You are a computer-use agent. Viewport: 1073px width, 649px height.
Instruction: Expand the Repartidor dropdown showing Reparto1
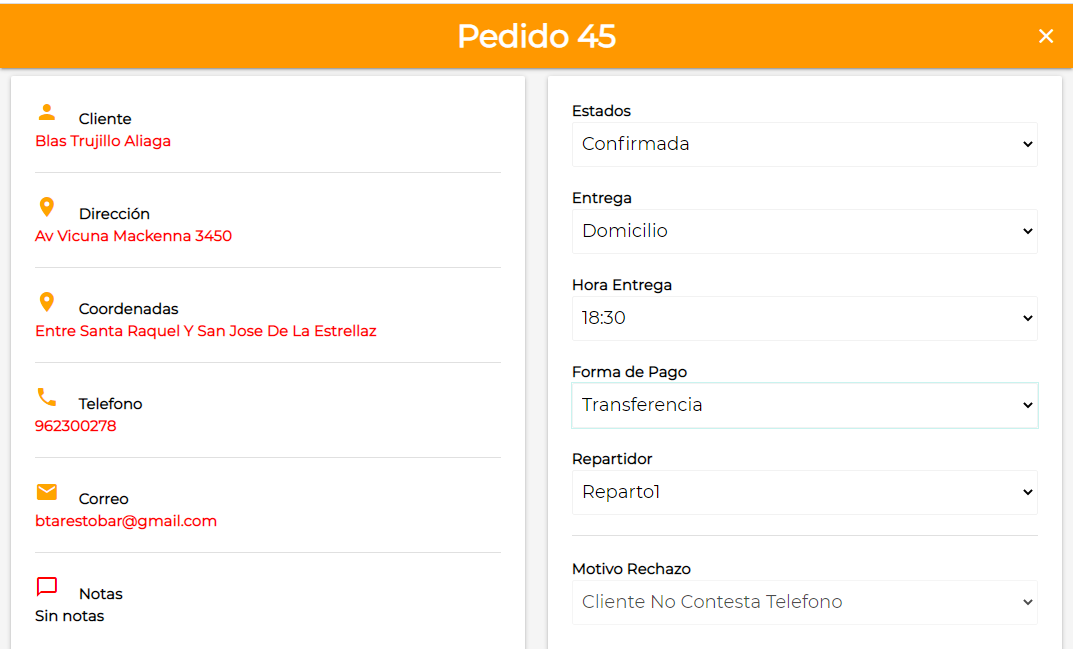(x=804, y=492)
